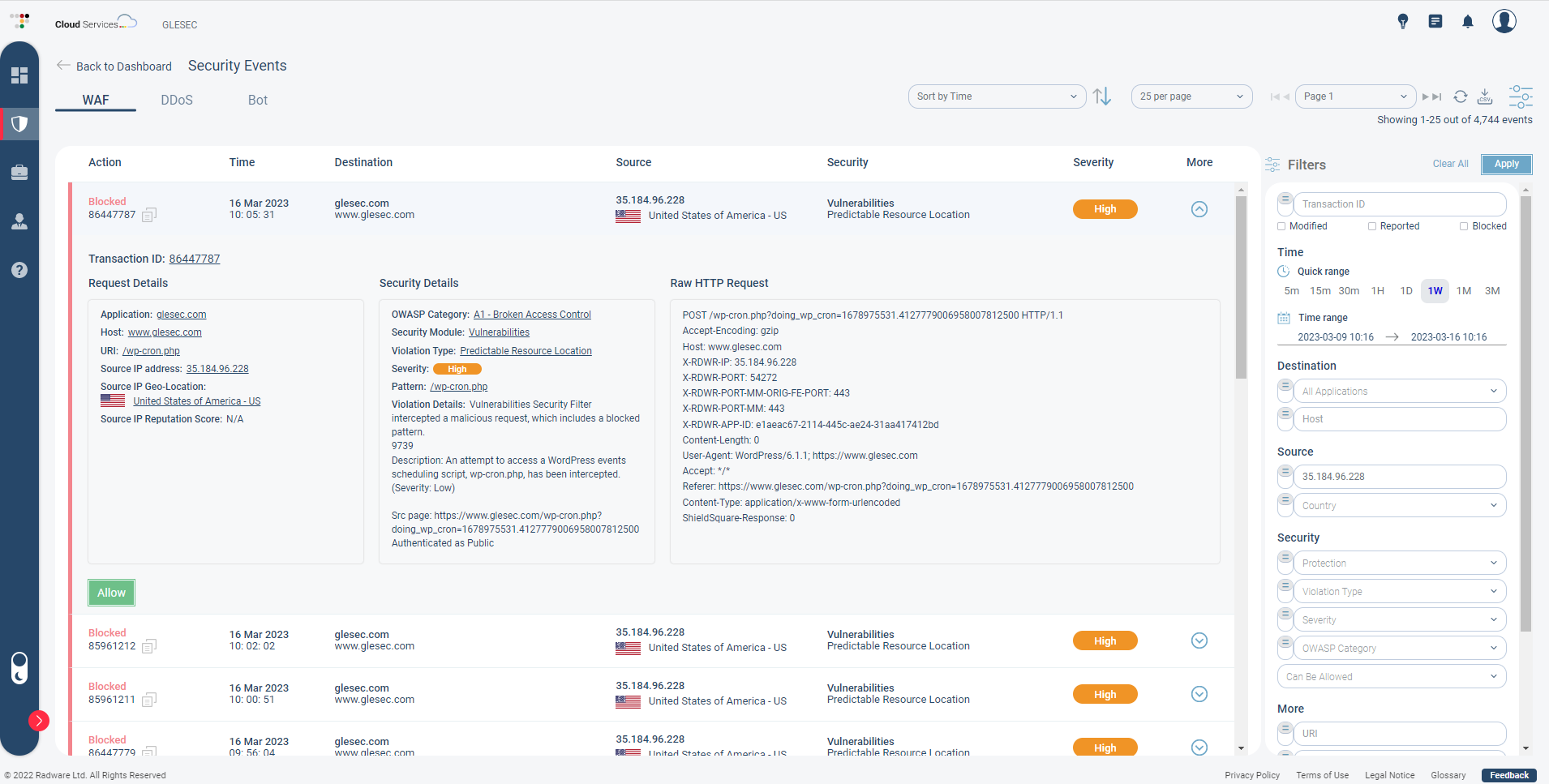Expand event 85961211 details
The height and width of the screenshot is (784, 1549).
point(1199,694)
